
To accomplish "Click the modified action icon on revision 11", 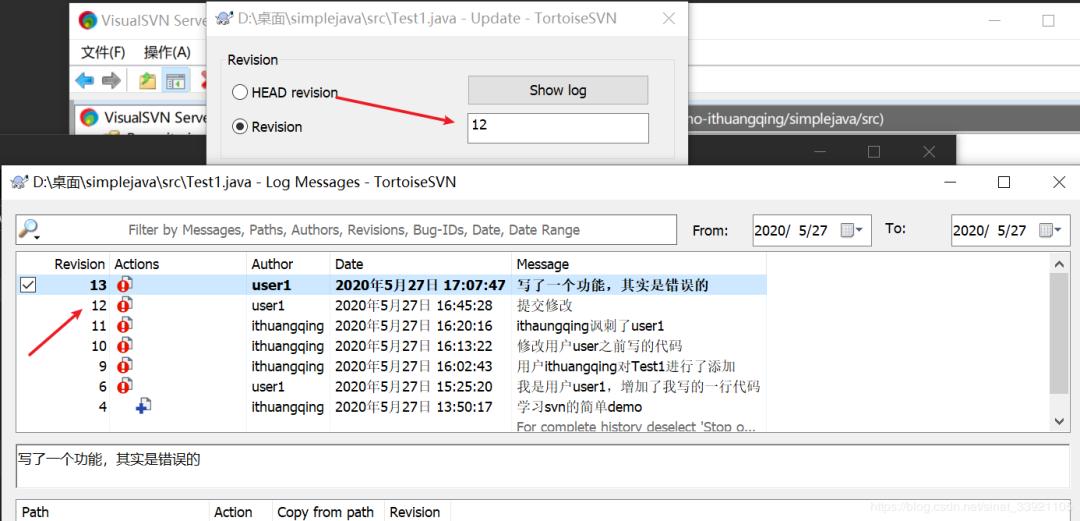I will click(x=125, y=325).
